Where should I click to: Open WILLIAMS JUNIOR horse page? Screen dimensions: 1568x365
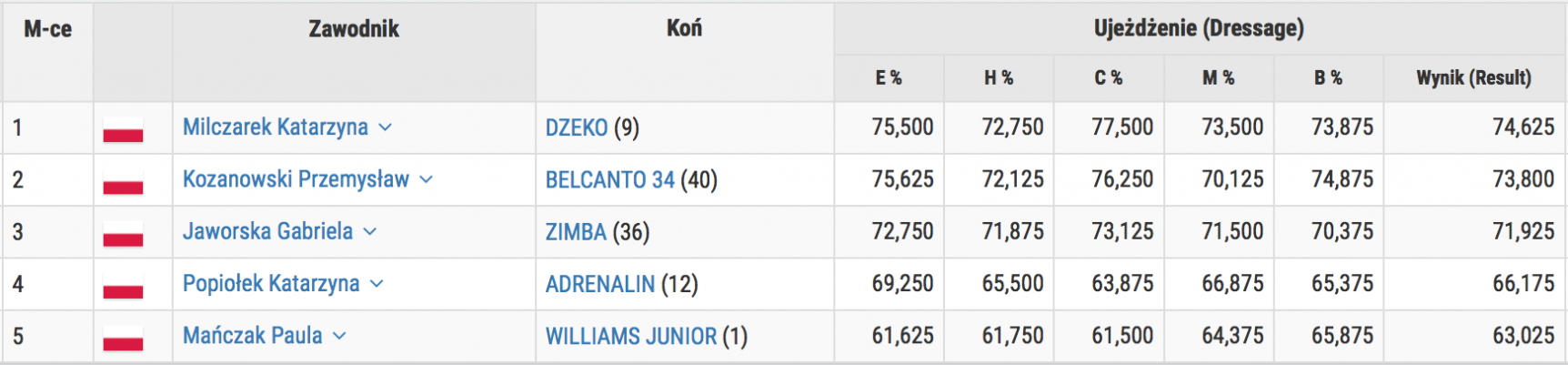pos(630,337)
